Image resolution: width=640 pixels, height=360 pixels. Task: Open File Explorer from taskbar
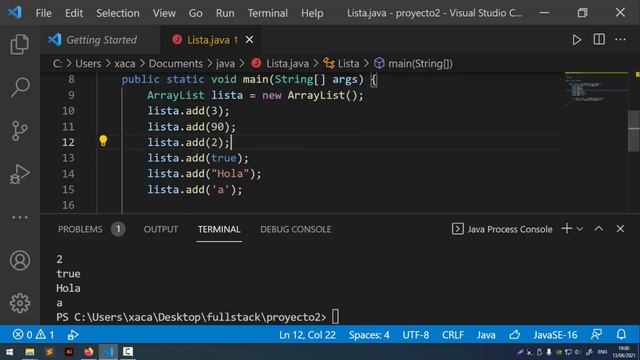(x=29, y=352)
